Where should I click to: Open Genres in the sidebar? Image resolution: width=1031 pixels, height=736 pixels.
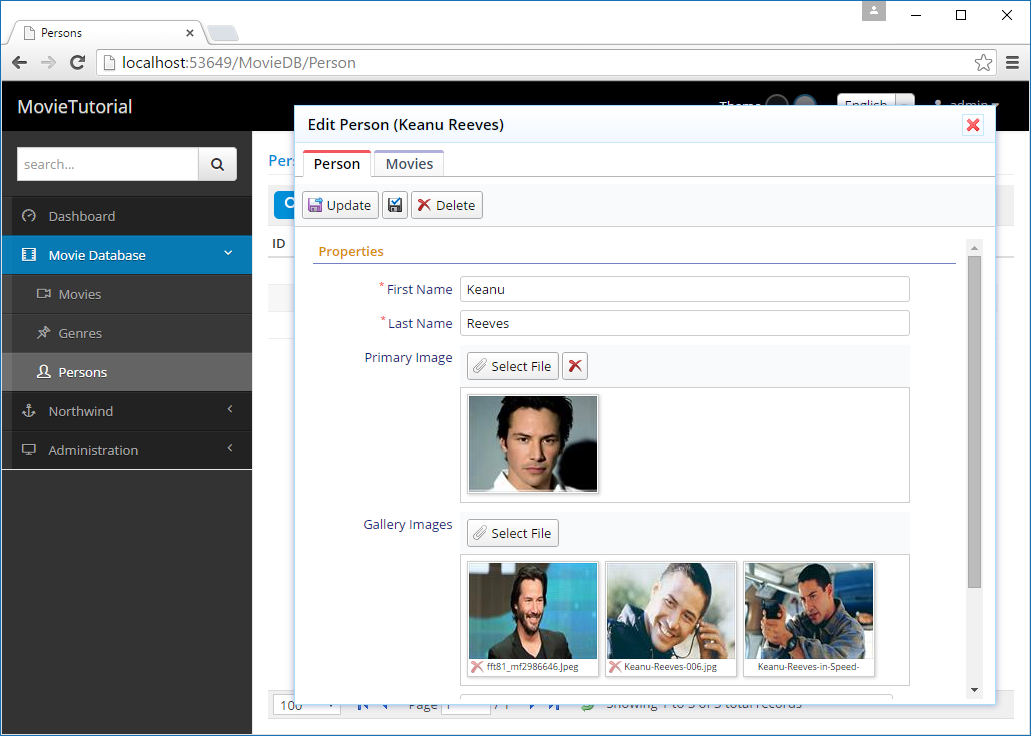click(x=80, y=333)
